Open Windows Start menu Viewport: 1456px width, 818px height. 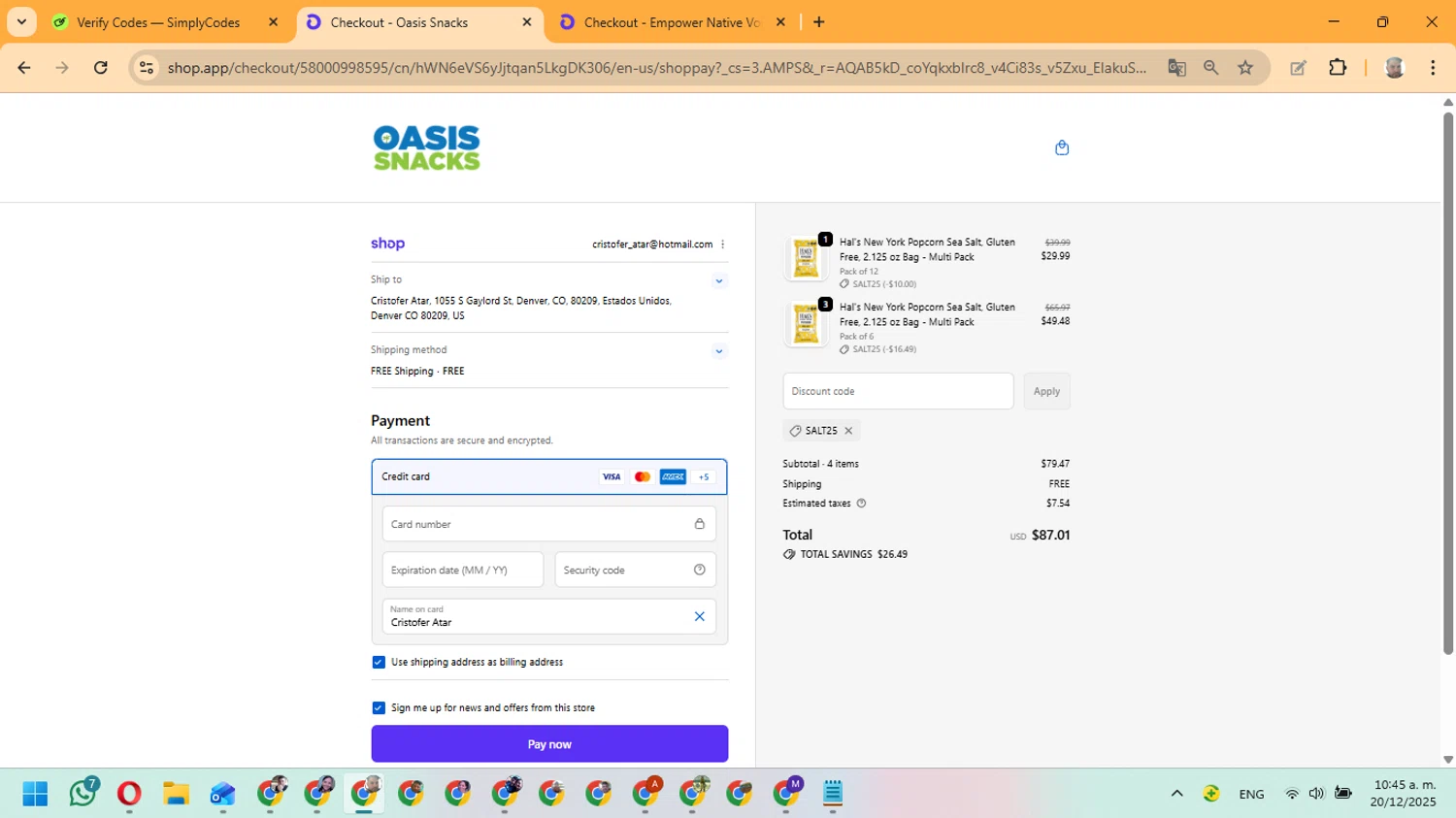click(x=35, y=794)
